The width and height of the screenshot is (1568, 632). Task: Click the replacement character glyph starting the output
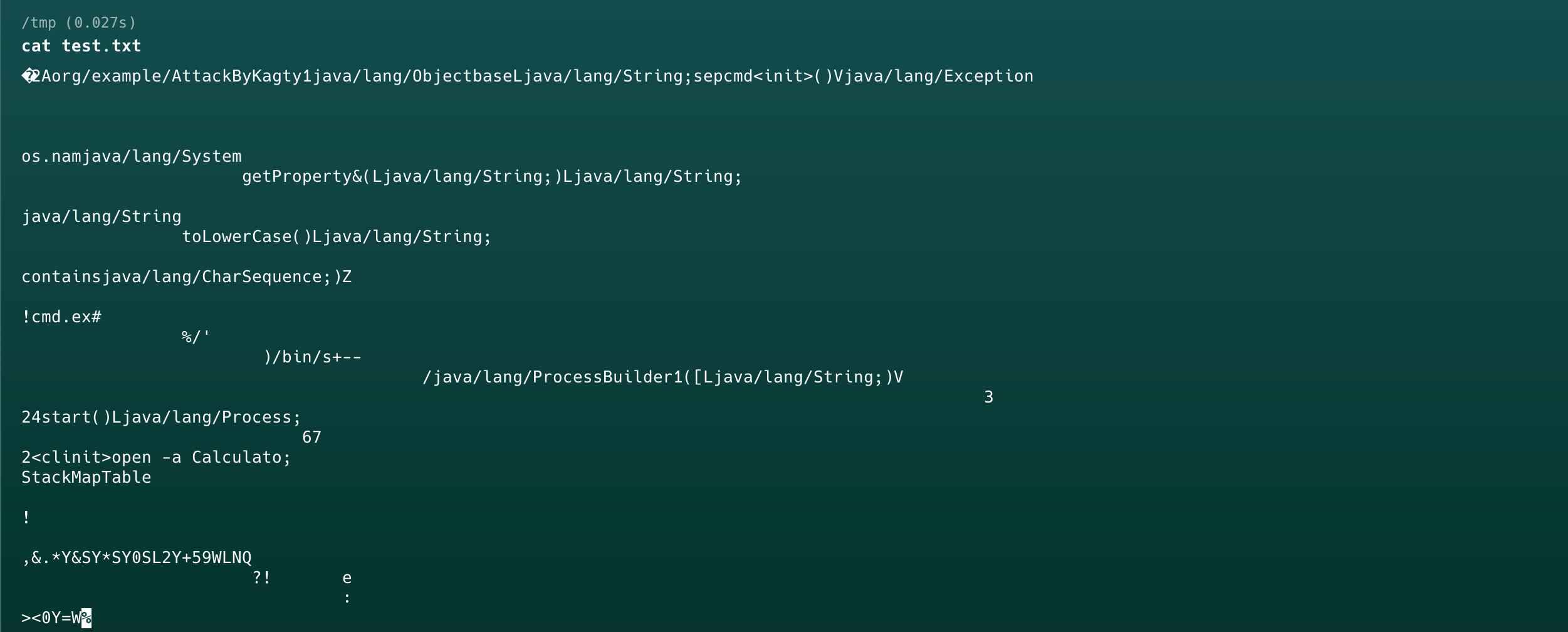(x=28, y=76)
